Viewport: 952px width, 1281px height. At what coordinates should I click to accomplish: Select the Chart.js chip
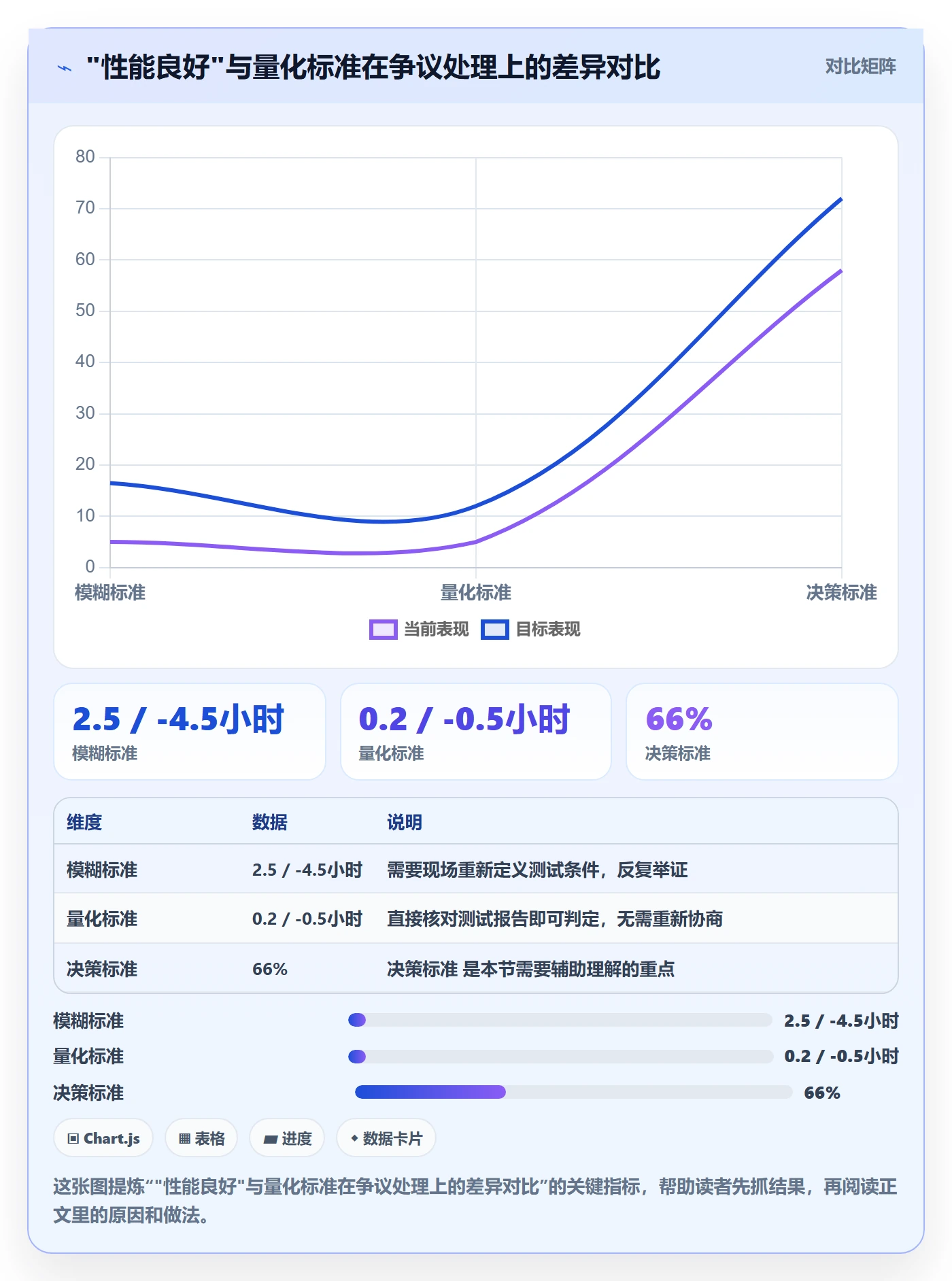tap(103, 1138)
